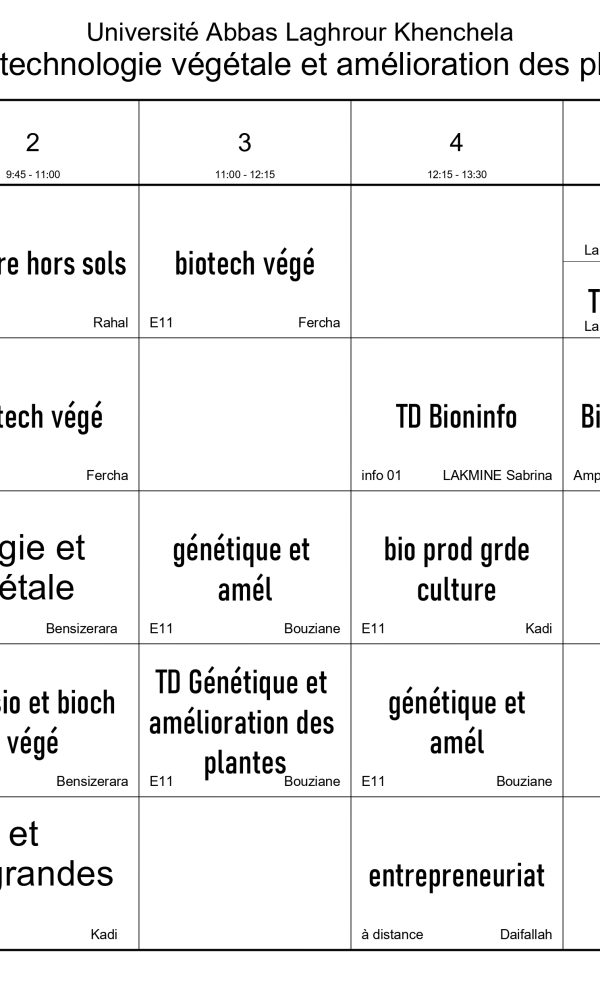Click the 12:15 - 13:30 time label
600x1000 pixels.
(457, 174)
